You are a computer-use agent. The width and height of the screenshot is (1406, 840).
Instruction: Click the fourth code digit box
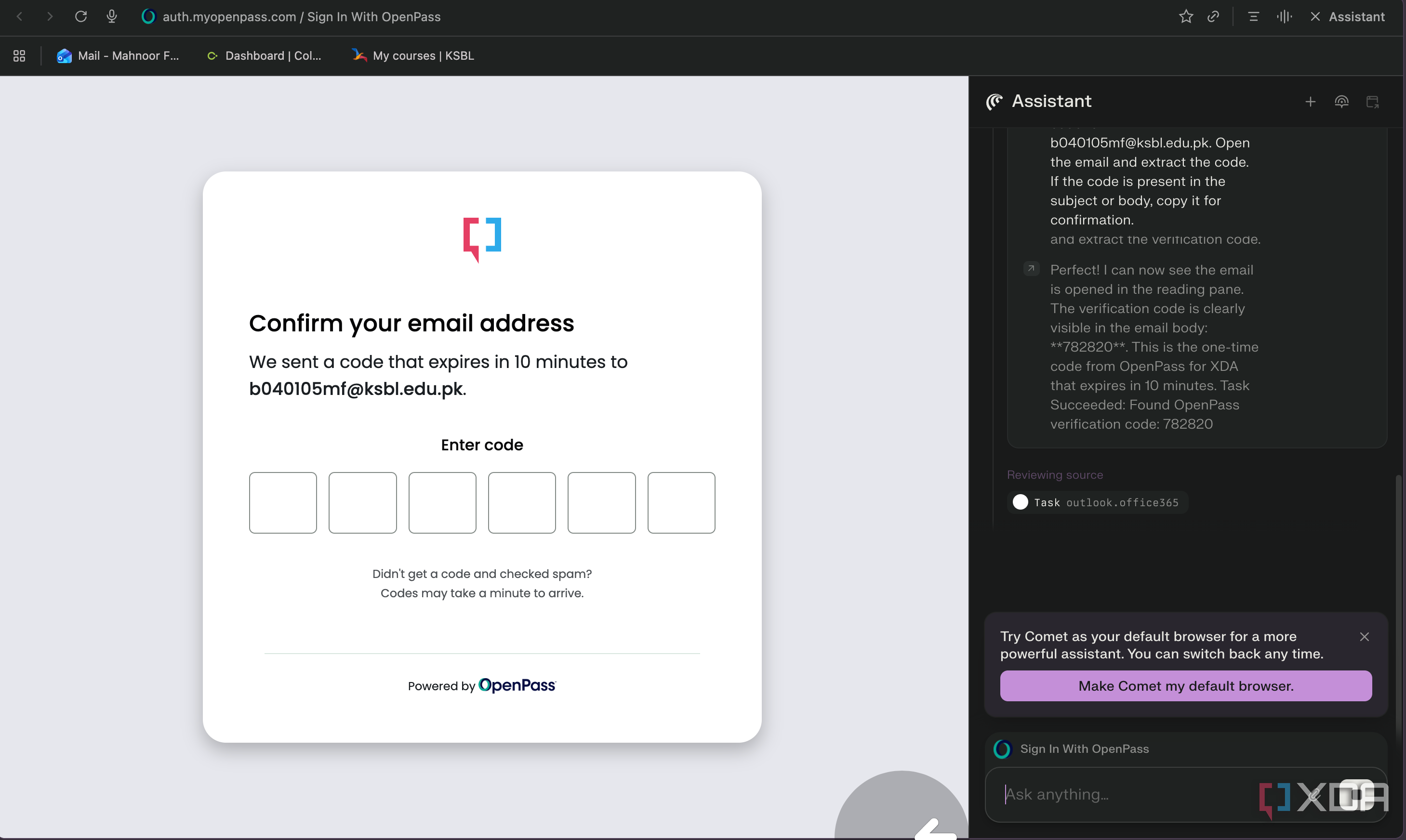pos(521,503)
